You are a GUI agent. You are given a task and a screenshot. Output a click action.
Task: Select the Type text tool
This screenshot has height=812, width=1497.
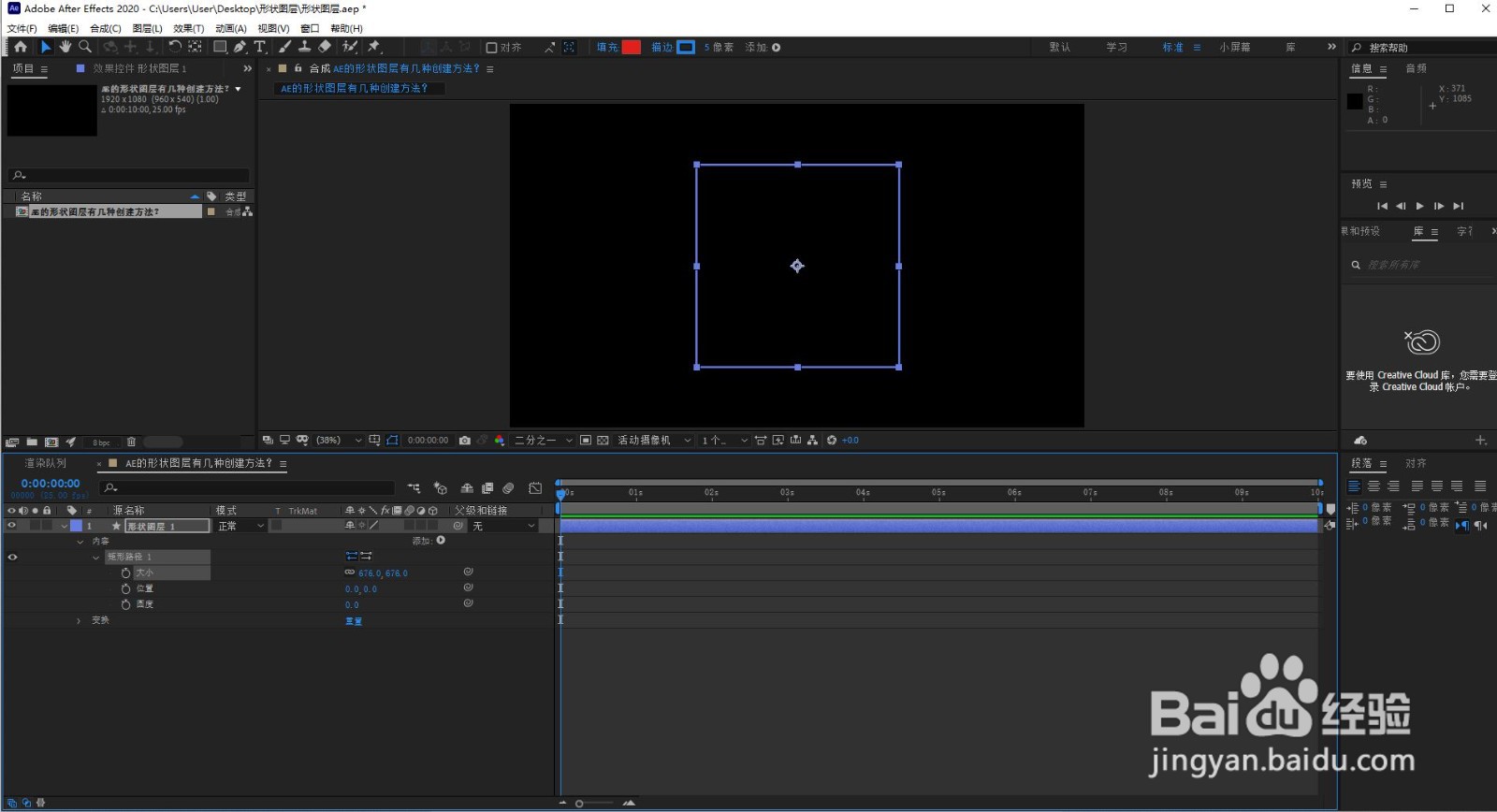[x=260, y=47]
